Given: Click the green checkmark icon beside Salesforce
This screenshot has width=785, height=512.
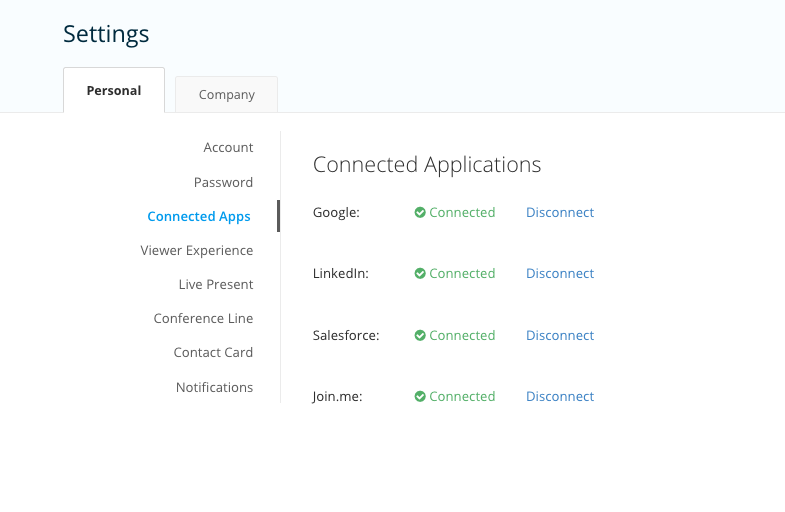Looking at the screenshot, I should click(420, 335).
